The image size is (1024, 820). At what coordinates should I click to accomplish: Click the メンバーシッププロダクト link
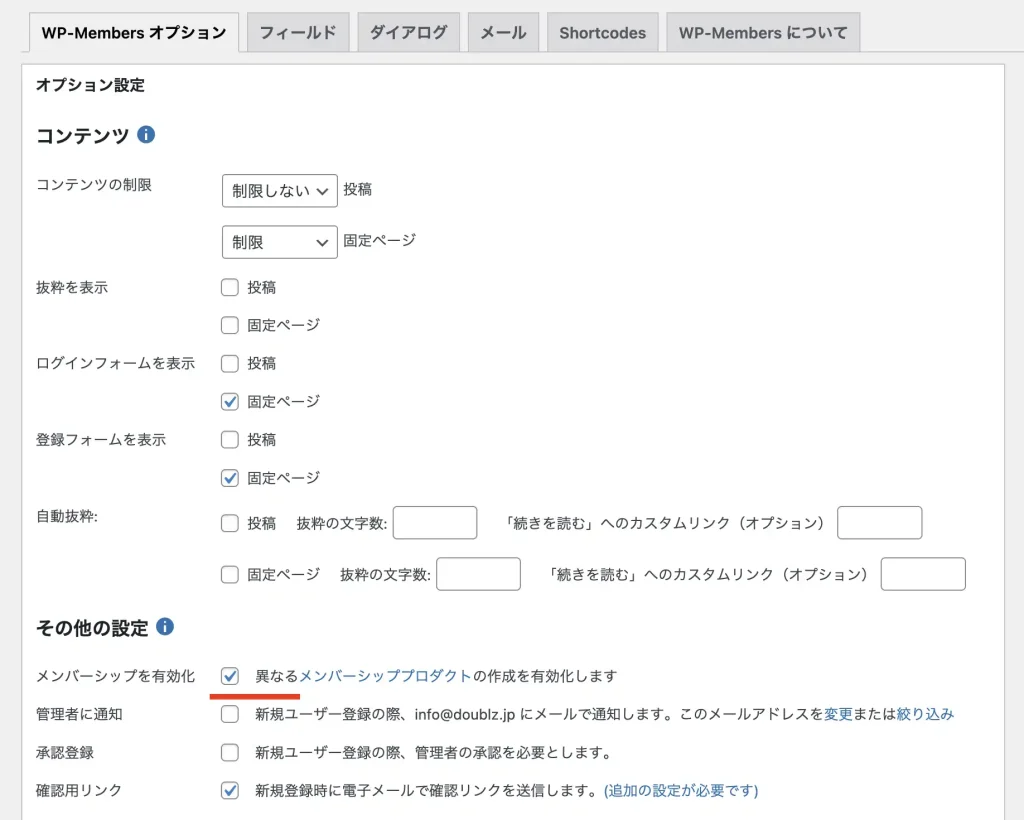pos(385,676)
